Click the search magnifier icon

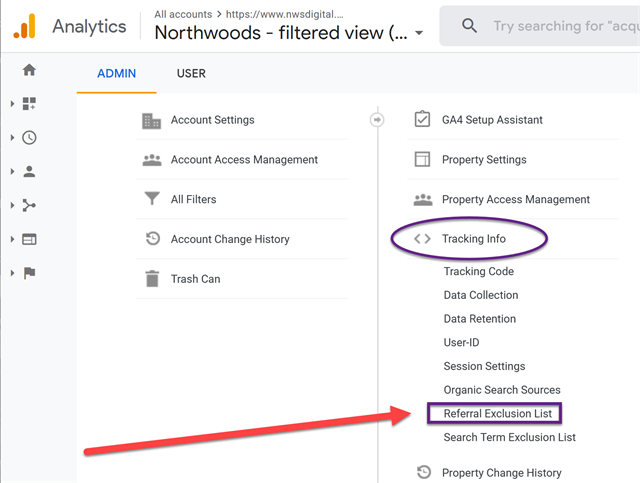tap(469, 26)
